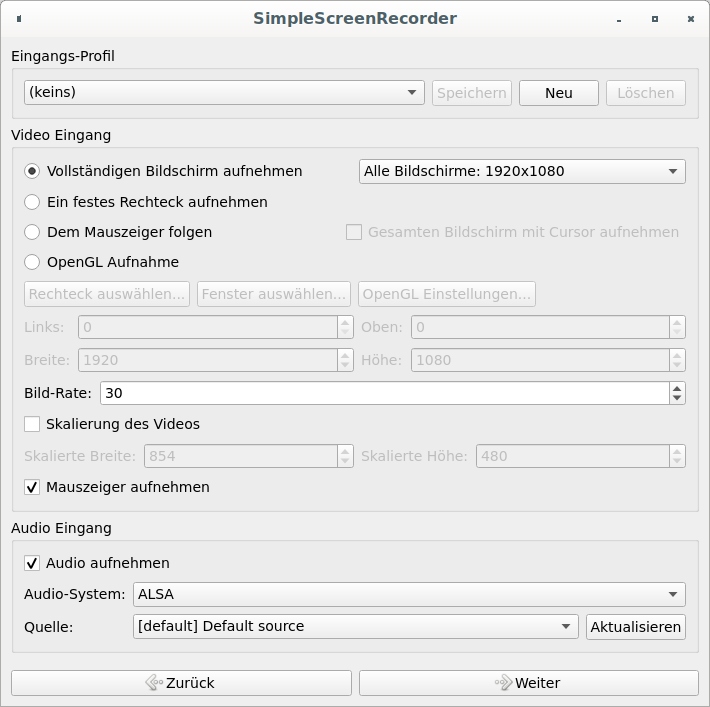Image resolution: width=710 pixels, height=707 pixels.
Task: Open Alle Bildschirme 1920x1080 dropdown
Action: tap(522, 171)
